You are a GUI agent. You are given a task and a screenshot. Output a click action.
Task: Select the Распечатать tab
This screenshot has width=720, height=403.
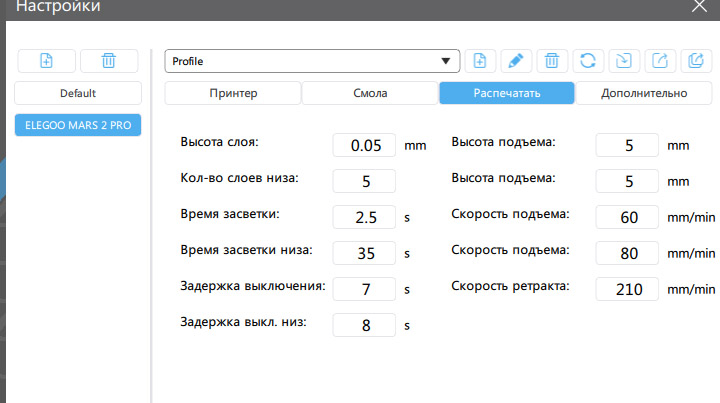[x=507, y=93]
